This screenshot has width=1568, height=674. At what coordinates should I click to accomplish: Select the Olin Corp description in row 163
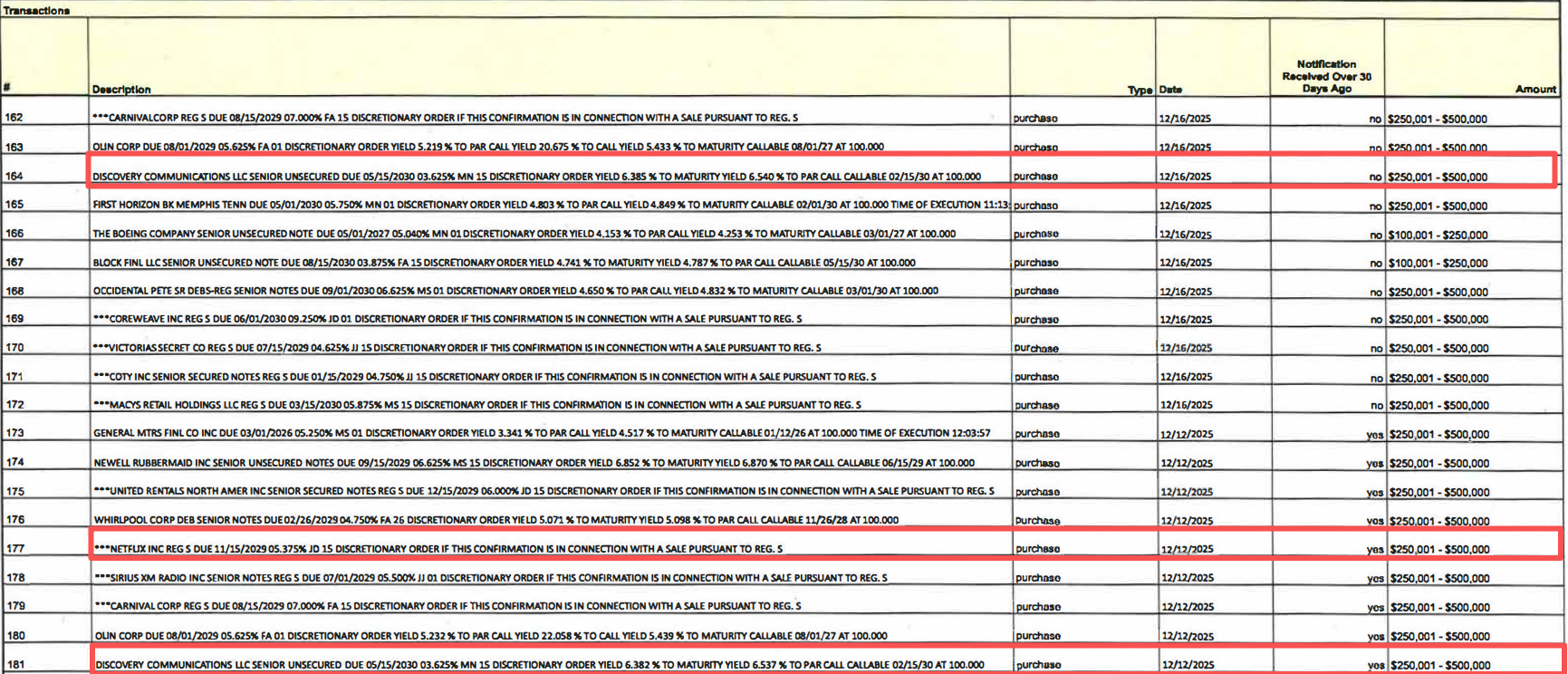[x=487, y=147]
